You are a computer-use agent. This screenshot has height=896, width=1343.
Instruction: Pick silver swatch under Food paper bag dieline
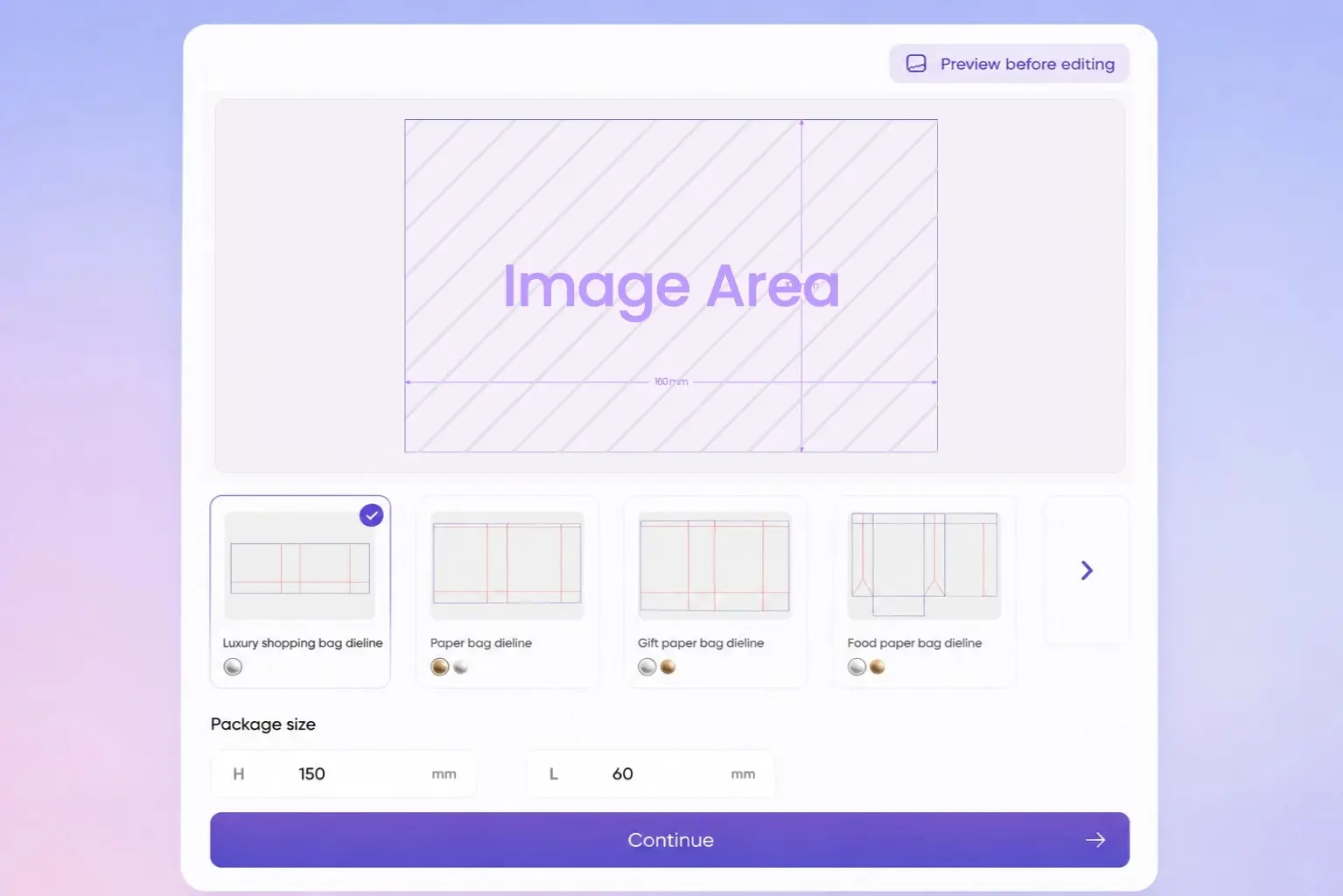click(857, 667)
